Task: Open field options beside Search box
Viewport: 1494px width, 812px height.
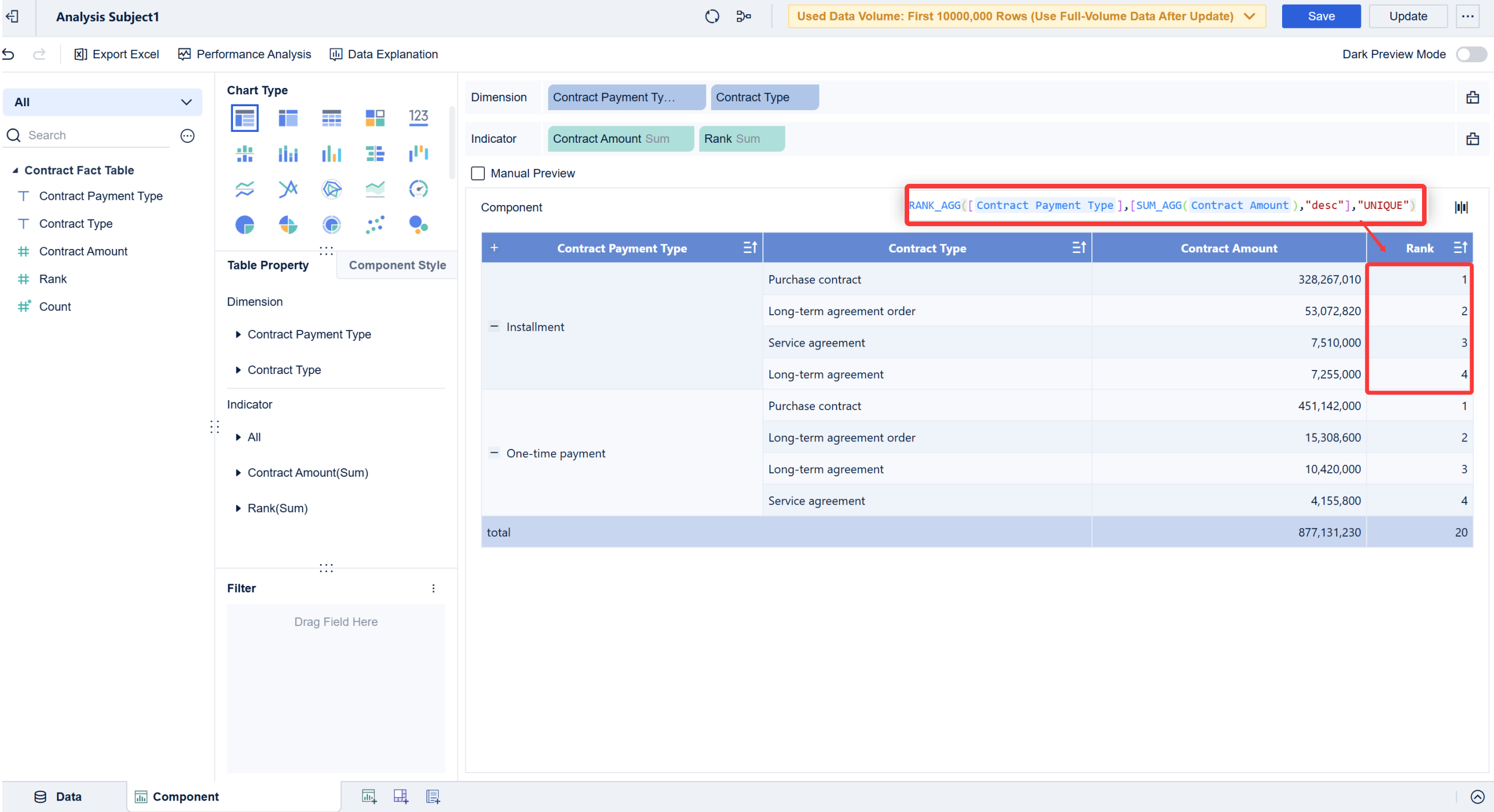Action: pyautogui.click(x=187, y=136)
